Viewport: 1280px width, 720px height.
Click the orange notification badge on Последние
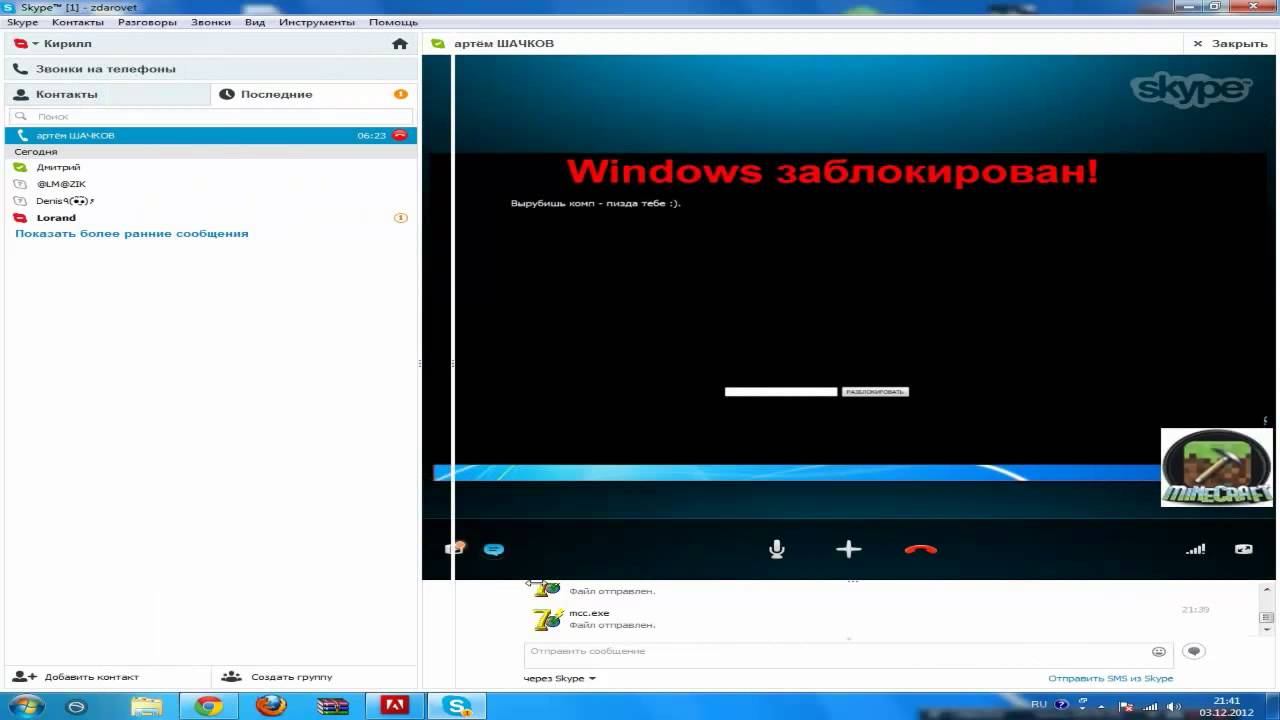point(401,94)
